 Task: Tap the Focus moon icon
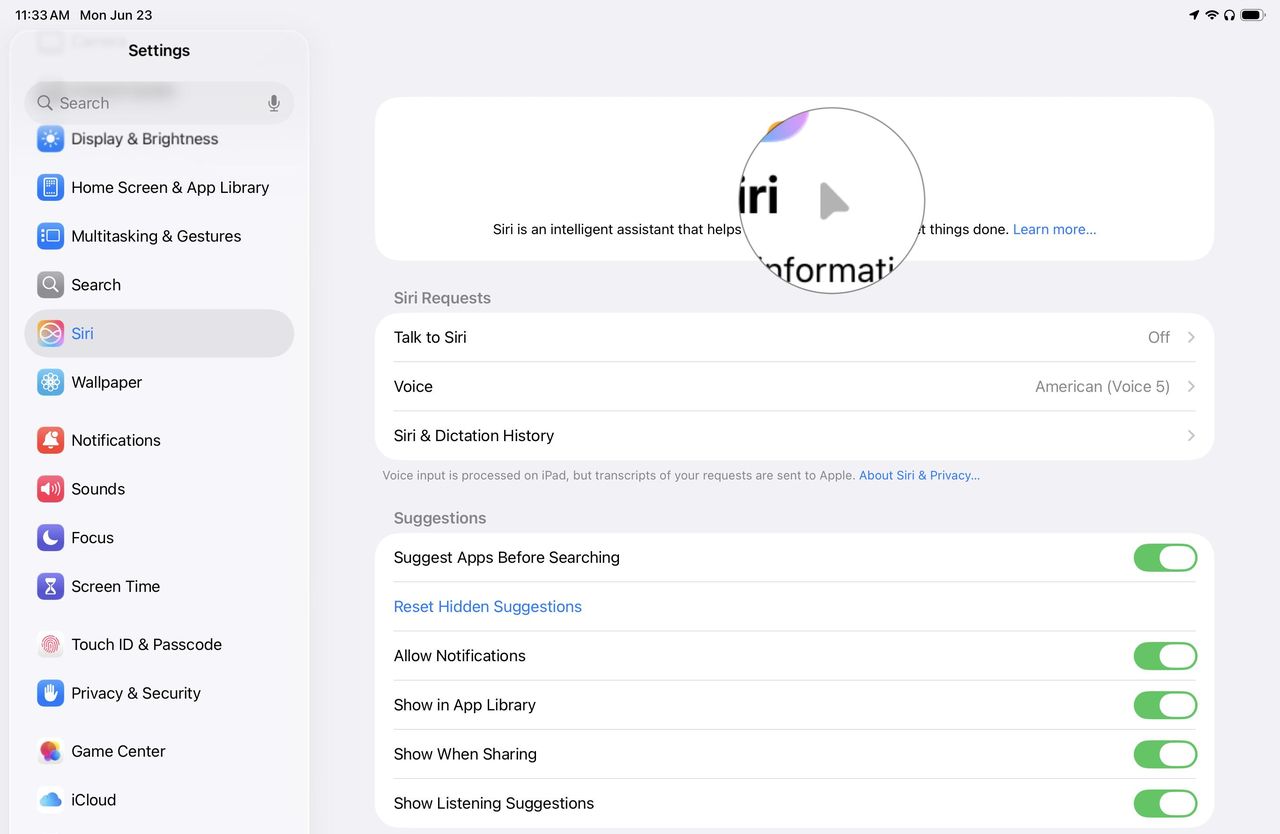50,538
